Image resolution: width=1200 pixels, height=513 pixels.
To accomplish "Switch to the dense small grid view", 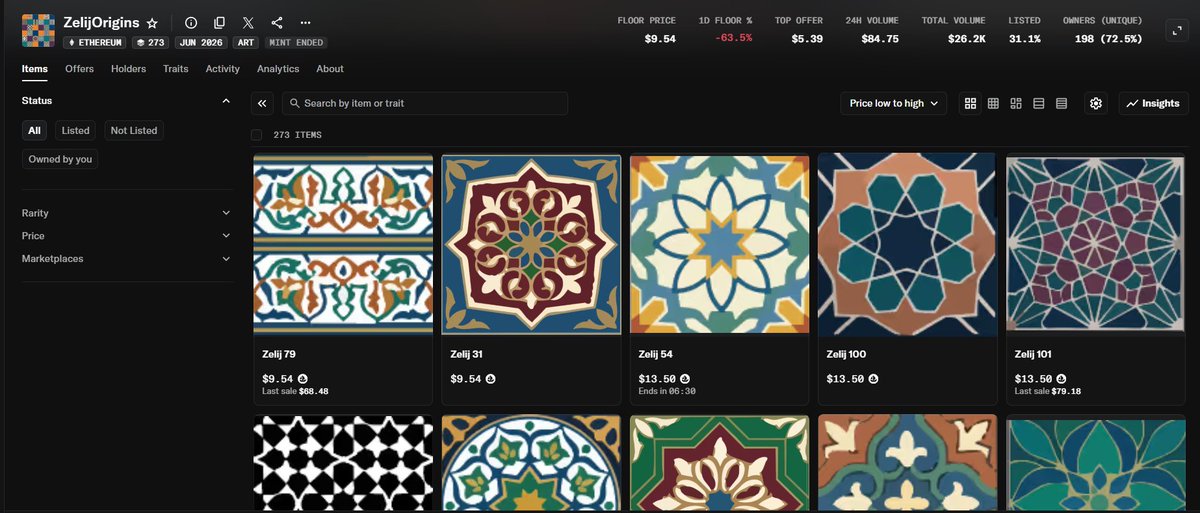I will coord(993,103).
